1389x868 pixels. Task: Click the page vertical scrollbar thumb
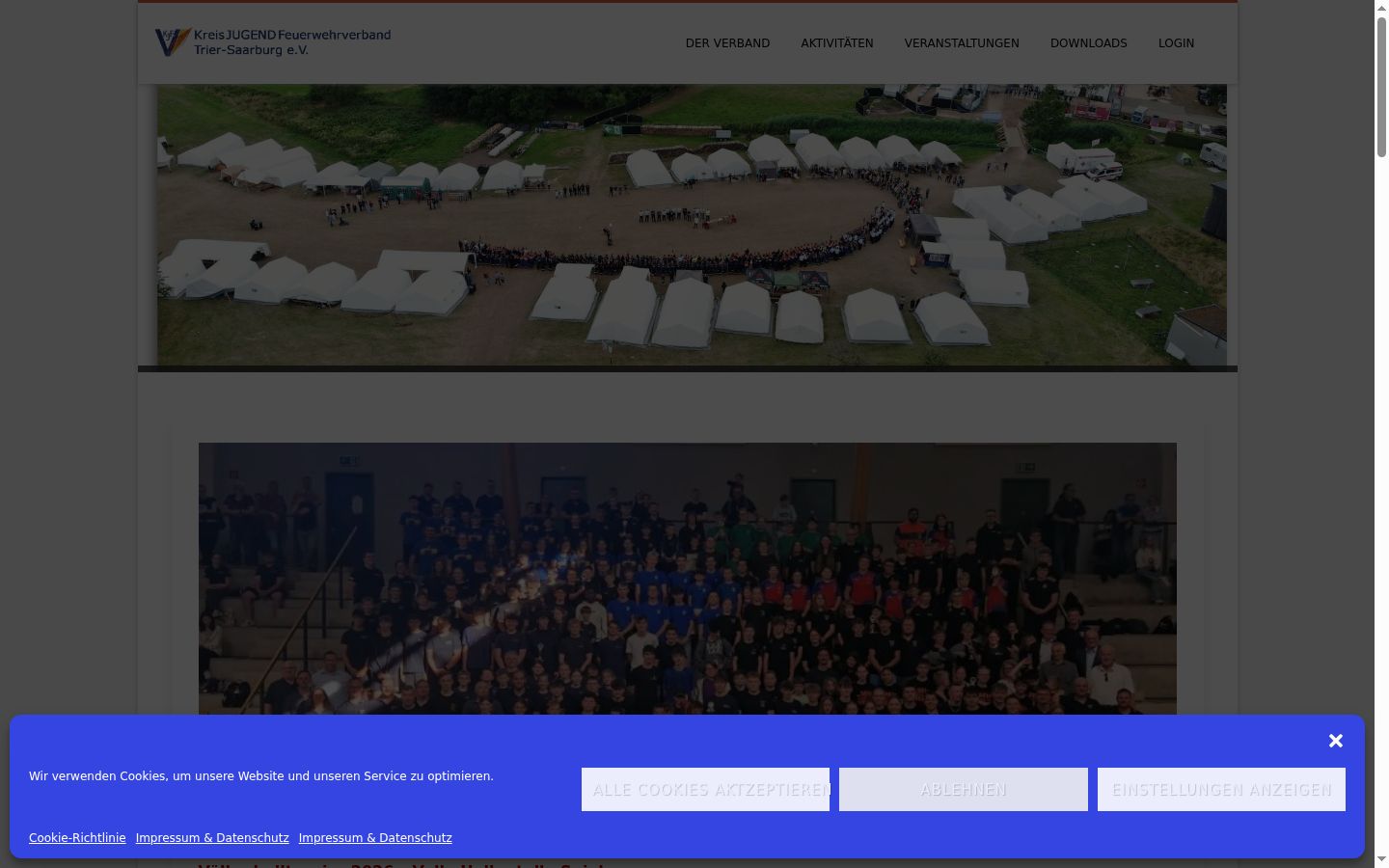pos(1381,87)
